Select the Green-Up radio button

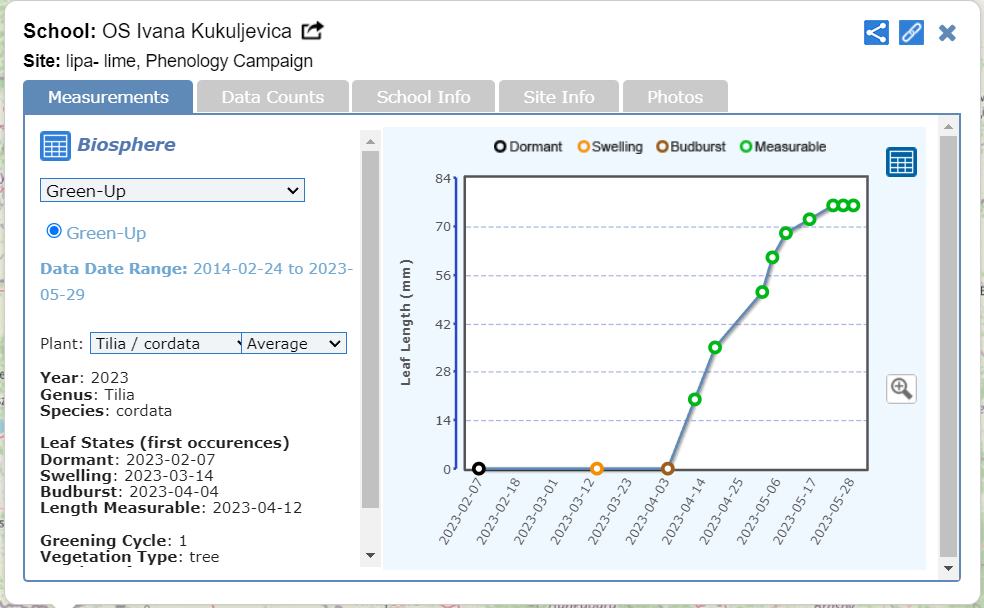coord(54,231)
